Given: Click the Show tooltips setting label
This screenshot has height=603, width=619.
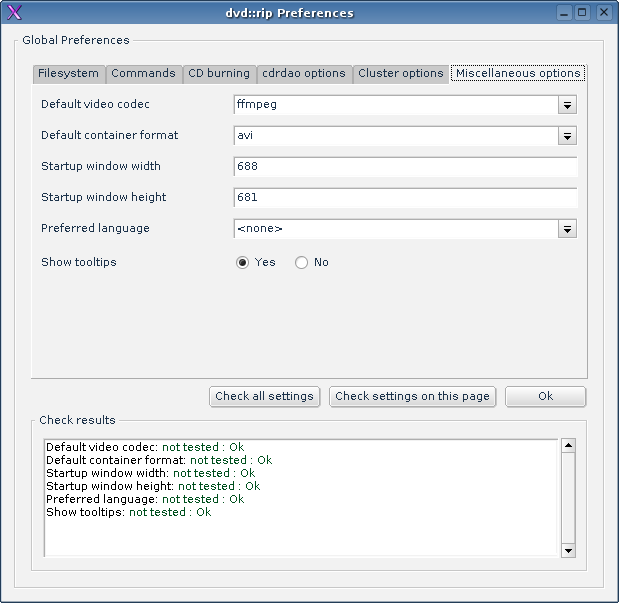Looking at the screenshot, I should tap(79, 262).
